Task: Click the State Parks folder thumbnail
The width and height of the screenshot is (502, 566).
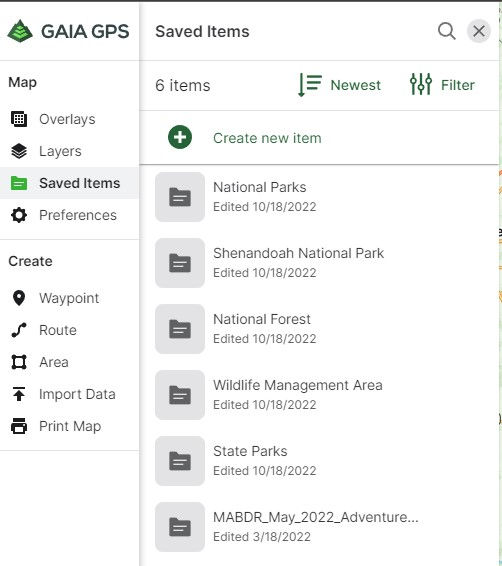Action: click(180, 461)
